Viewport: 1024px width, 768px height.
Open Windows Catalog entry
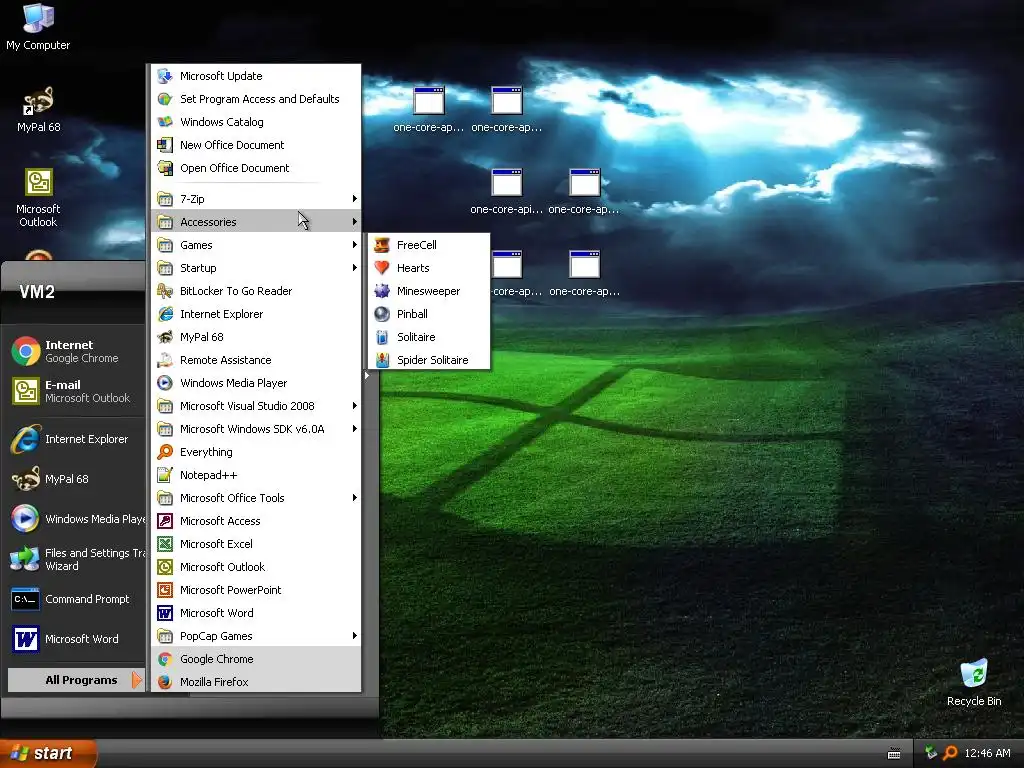[256, 122]
